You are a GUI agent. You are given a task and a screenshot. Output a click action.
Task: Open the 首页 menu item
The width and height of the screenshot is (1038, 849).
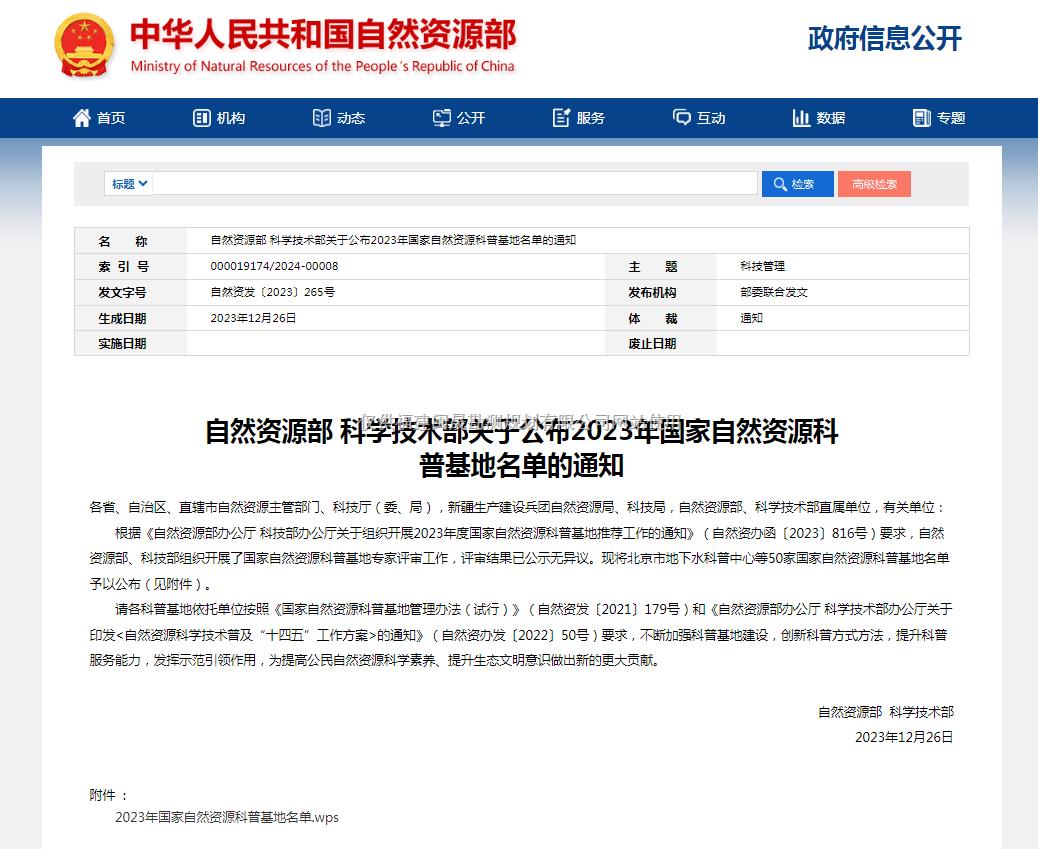click(99, 118)
